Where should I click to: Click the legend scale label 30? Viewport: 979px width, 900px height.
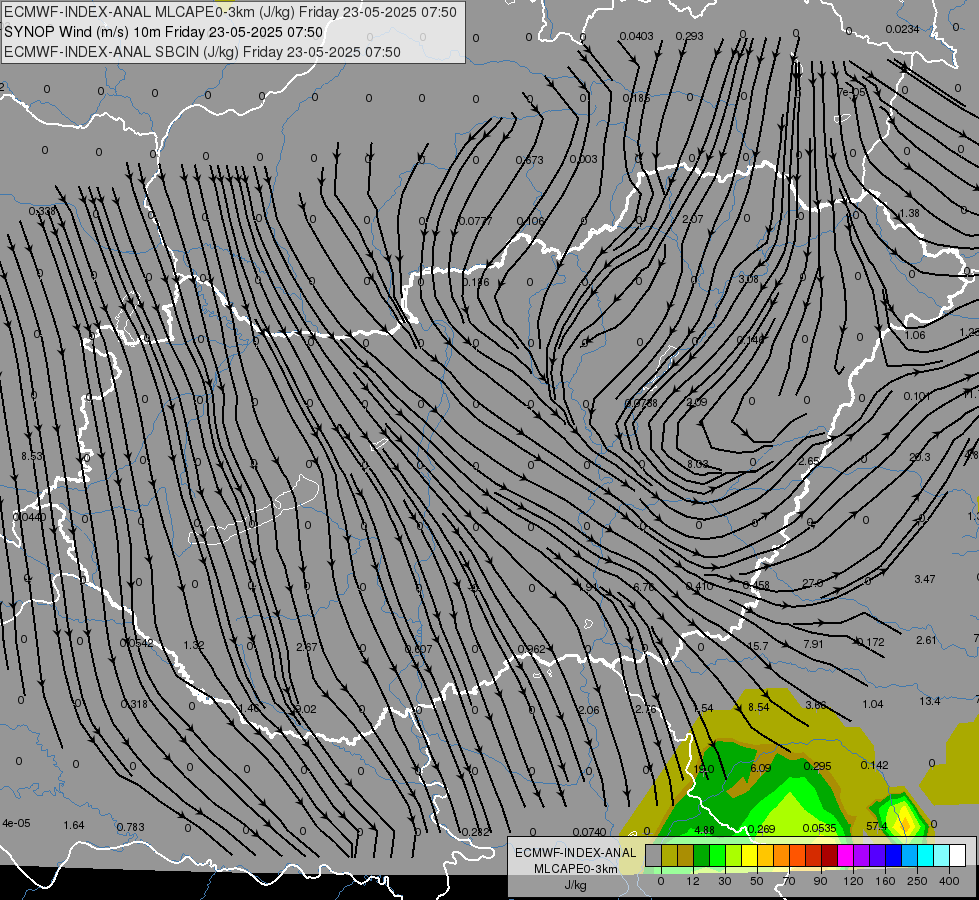point(724,881)
